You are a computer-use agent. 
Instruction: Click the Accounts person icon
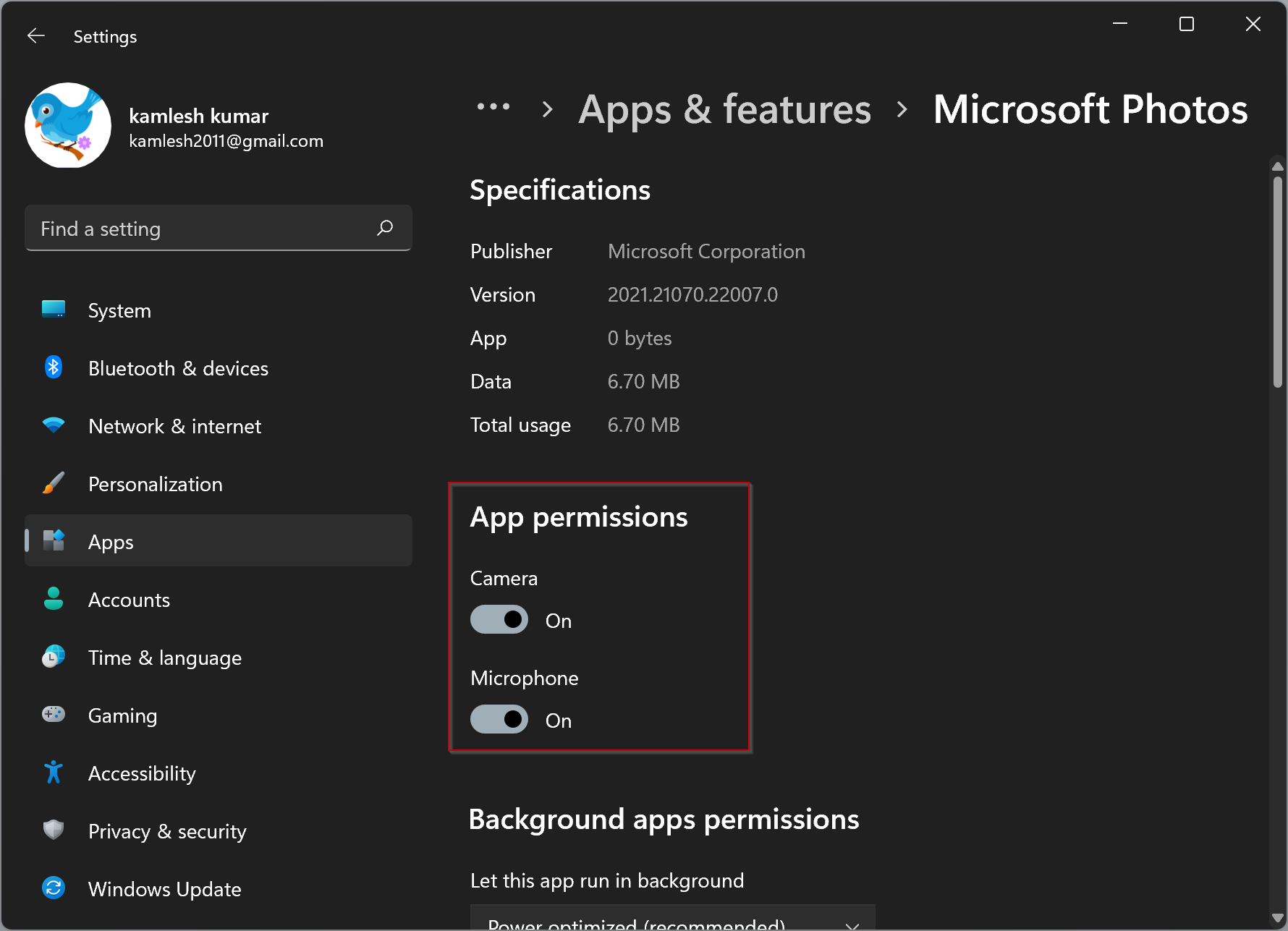(x=54, y=599)
